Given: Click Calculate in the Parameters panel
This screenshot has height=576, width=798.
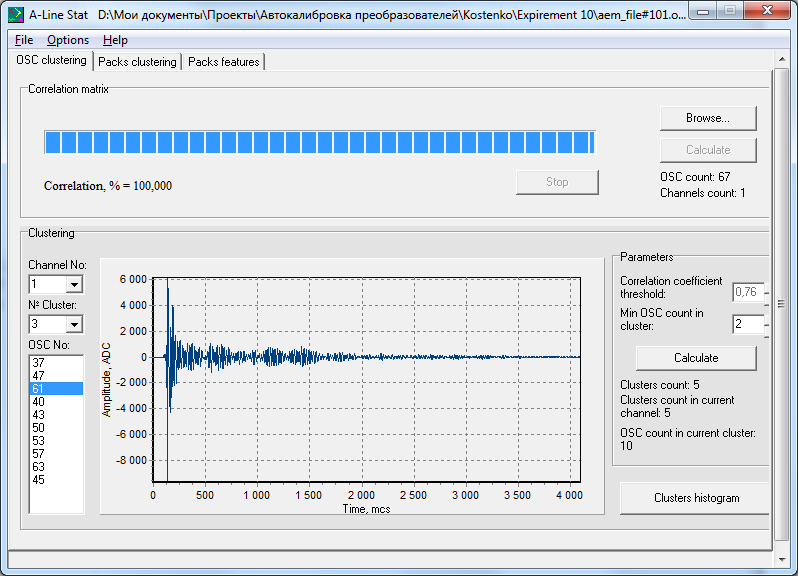Looking at the screenshot, I should pos(696,358).
